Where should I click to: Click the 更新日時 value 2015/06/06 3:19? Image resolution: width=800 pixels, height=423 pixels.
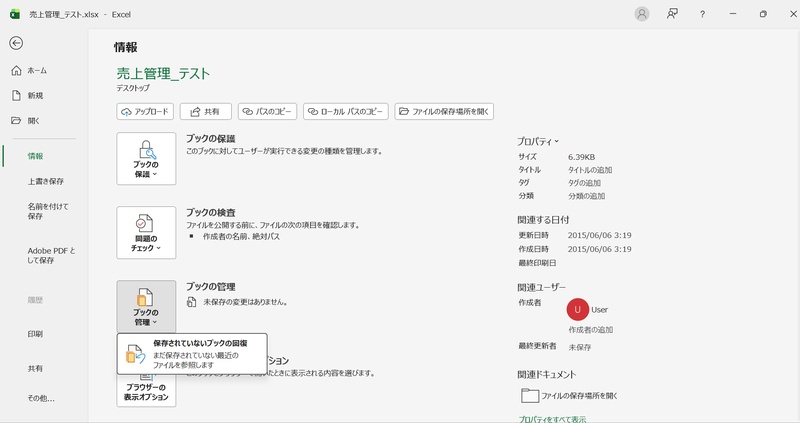click(x=599, y=235)
